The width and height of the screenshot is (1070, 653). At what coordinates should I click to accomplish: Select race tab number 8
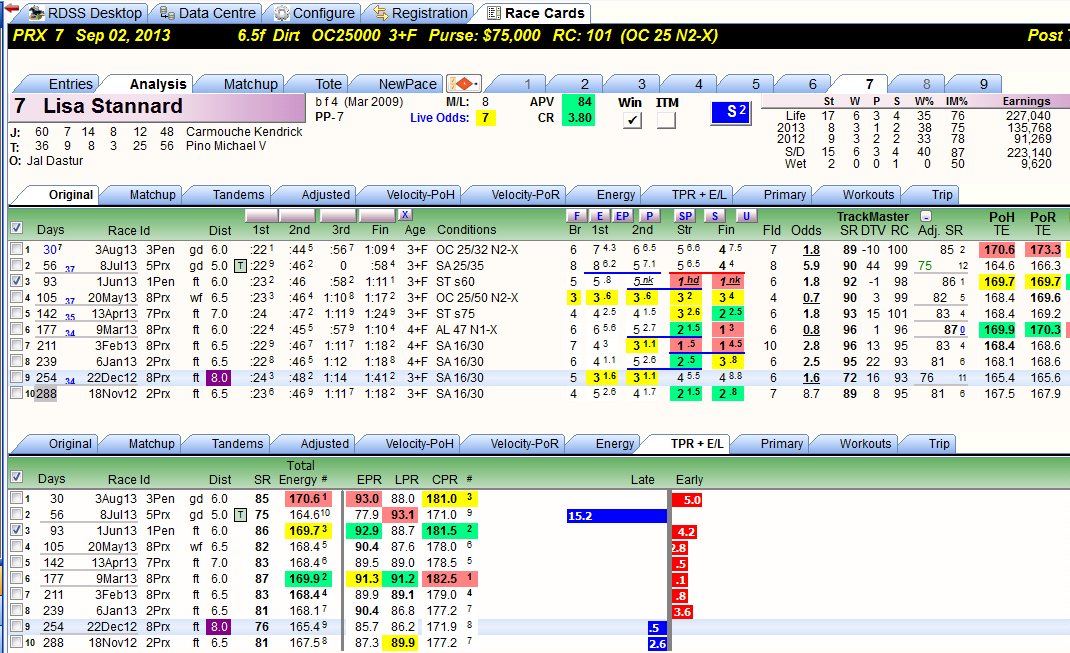(x=926, y=84)
